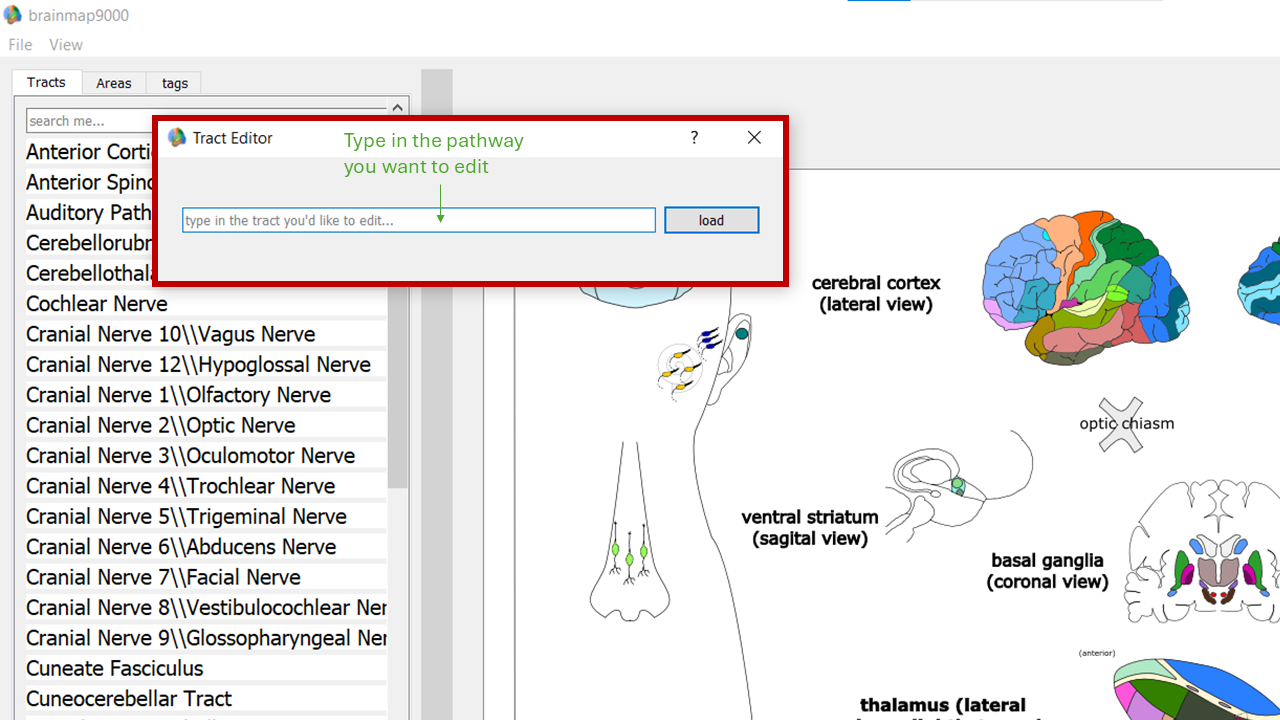The image size is (1280, 720).
Task: Select the optic chiasm X-shaped diagram
Action: tap(1121, 424)
